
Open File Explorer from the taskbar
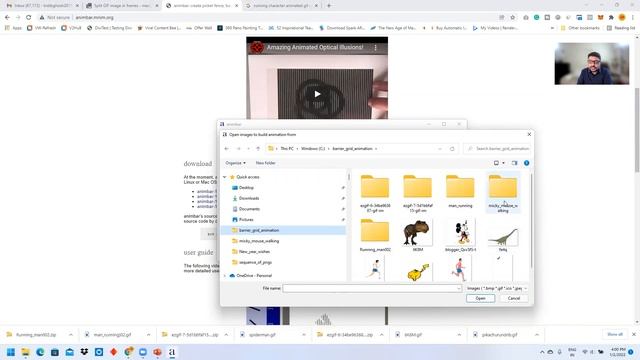click(x=25, y=352)
